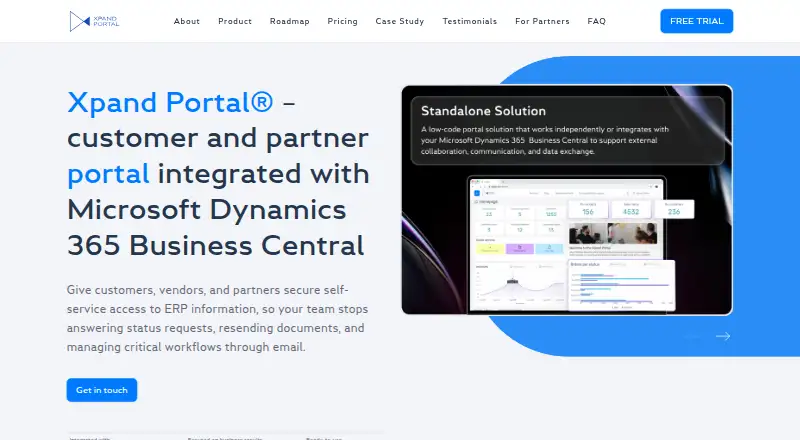Screen dimensions: 800x440
Task: Select Pricing in the navigation
Action: 342,21
